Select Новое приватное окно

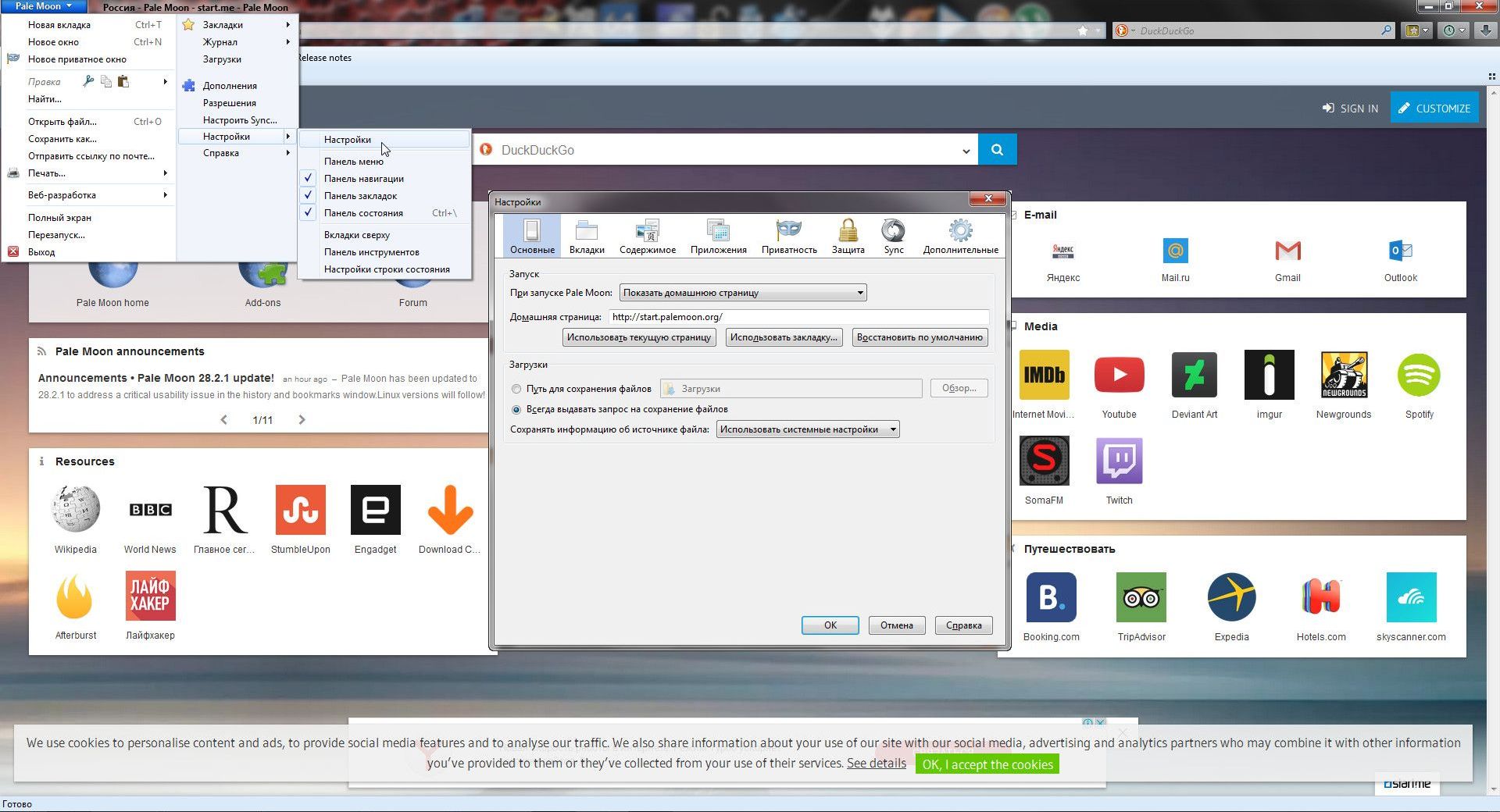click(x=88, y=59)
